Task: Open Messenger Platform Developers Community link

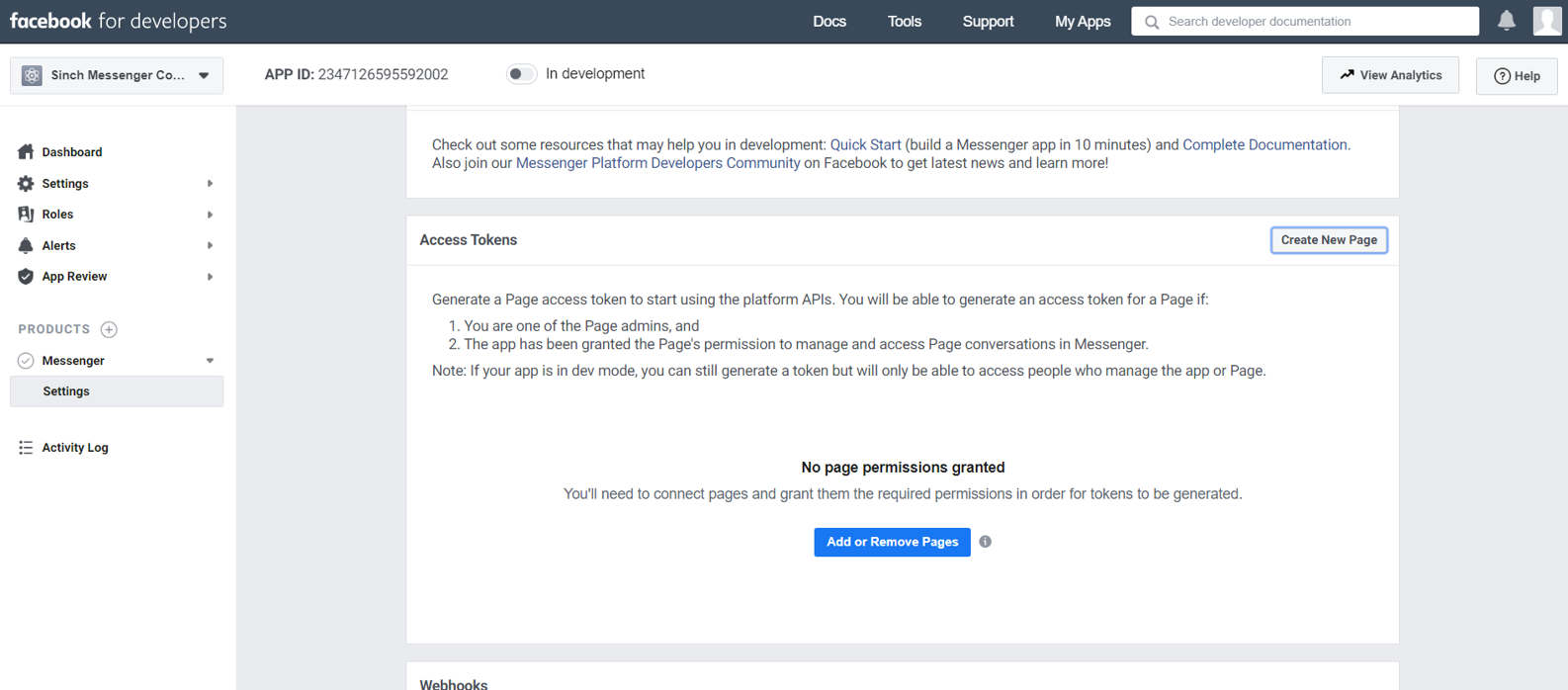Action: [657, 163]
